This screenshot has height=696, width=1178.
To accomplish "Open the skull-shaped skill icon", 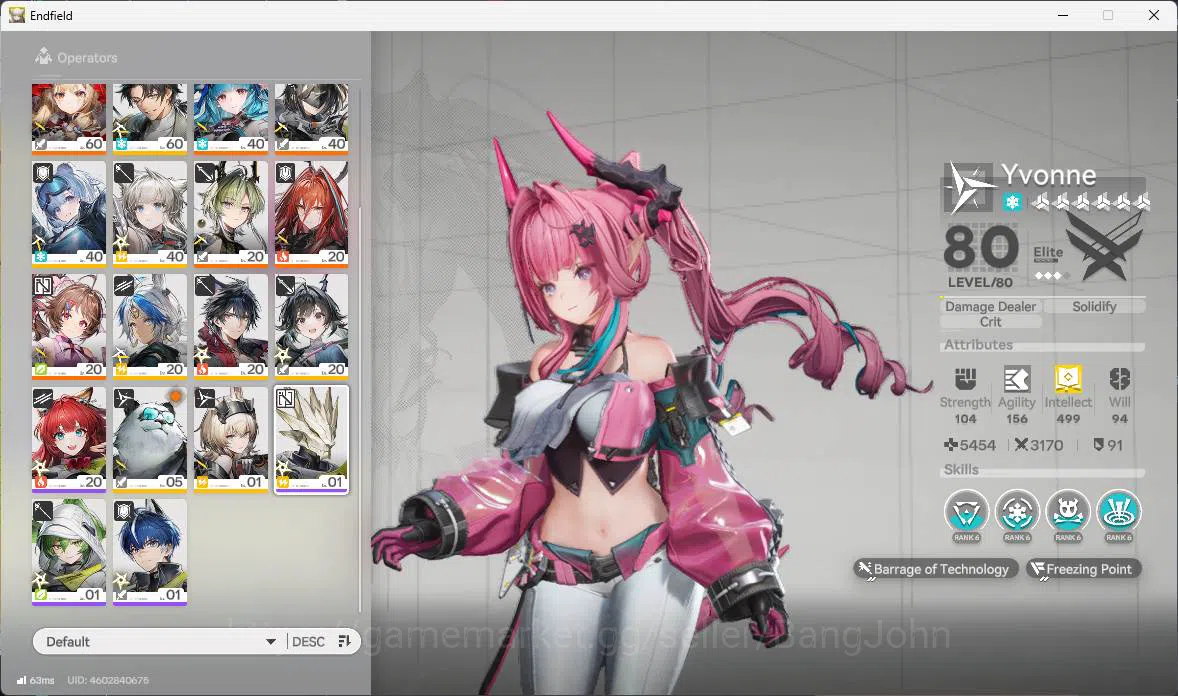I will [1068, 513].
